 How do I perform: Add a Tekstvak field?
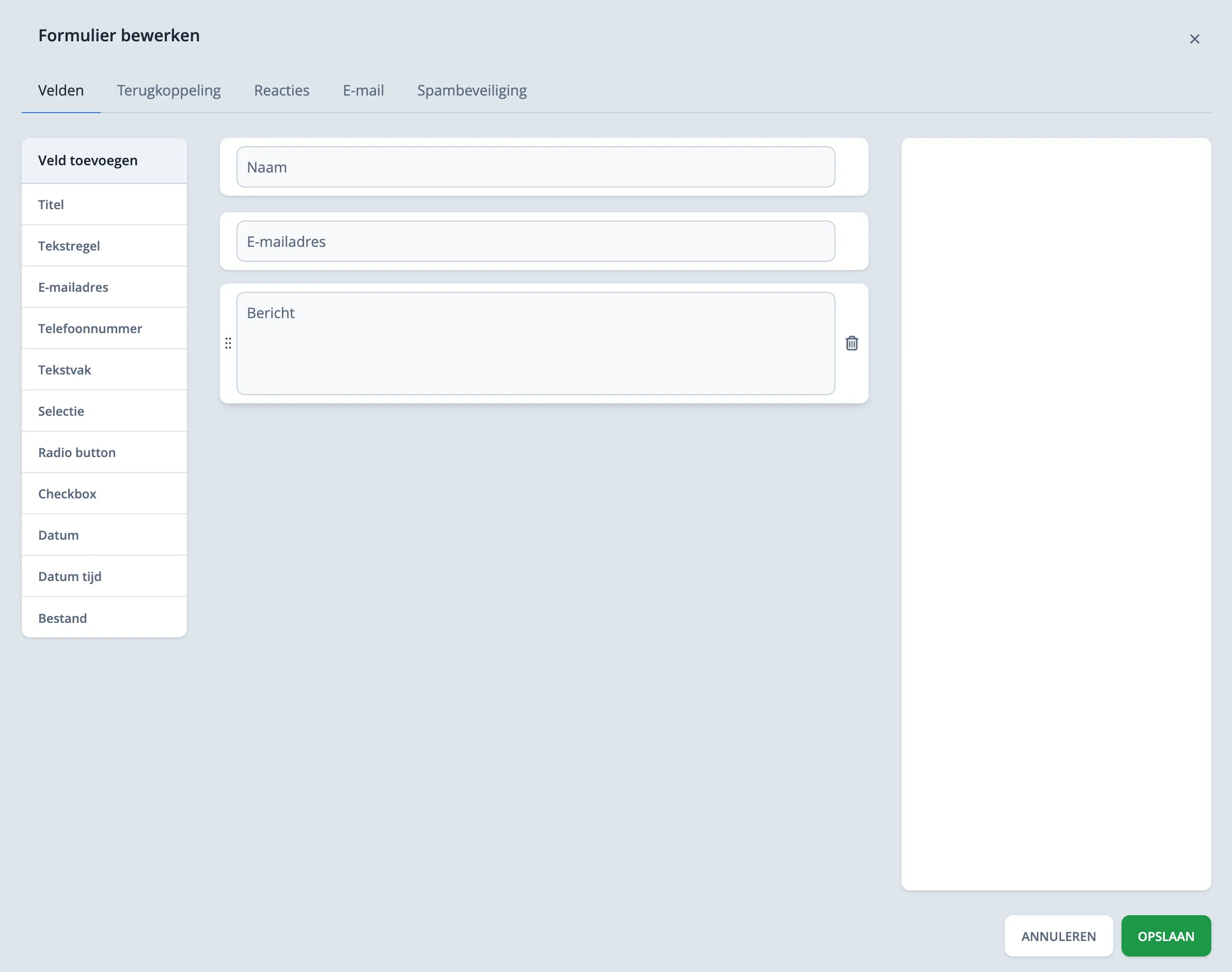(x=104, y=370)
